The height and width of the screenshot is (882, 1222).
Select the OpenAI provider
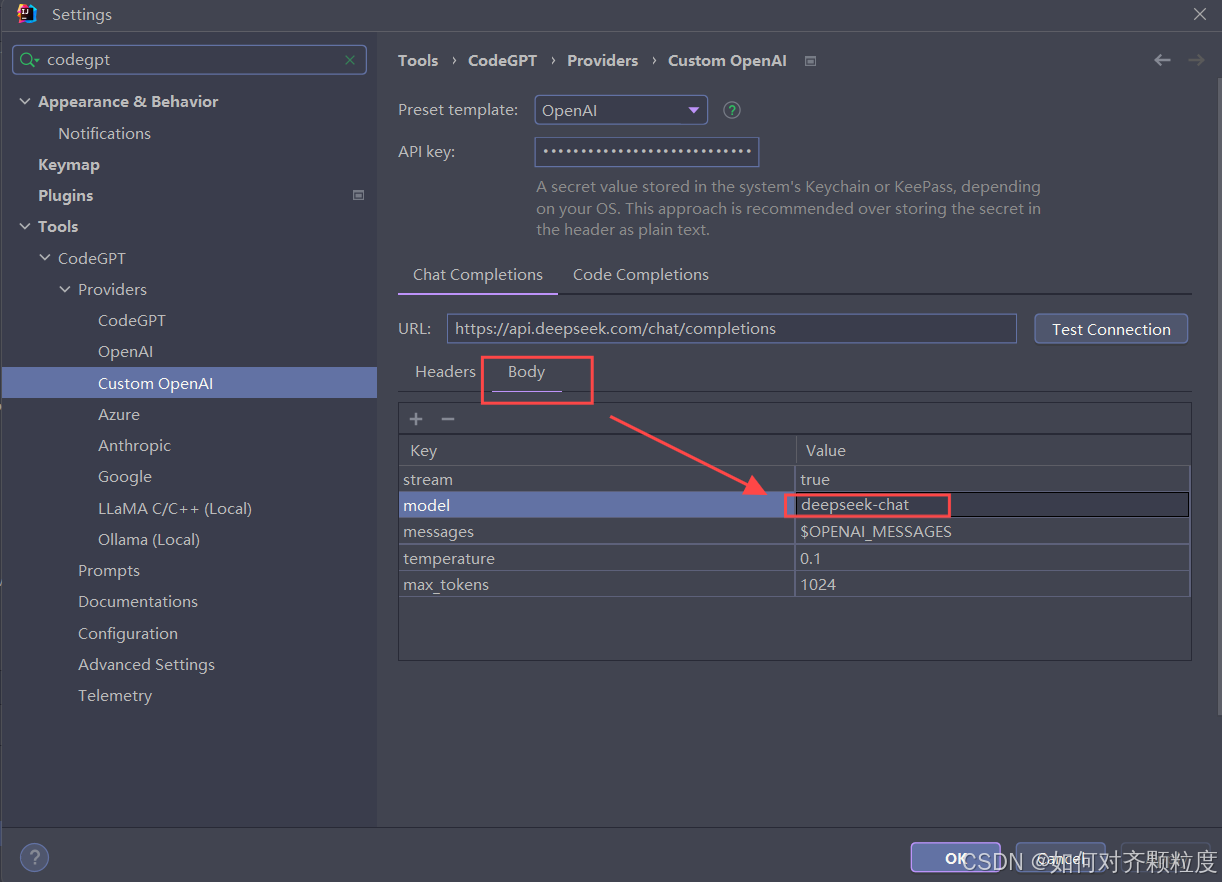(125, 352)
